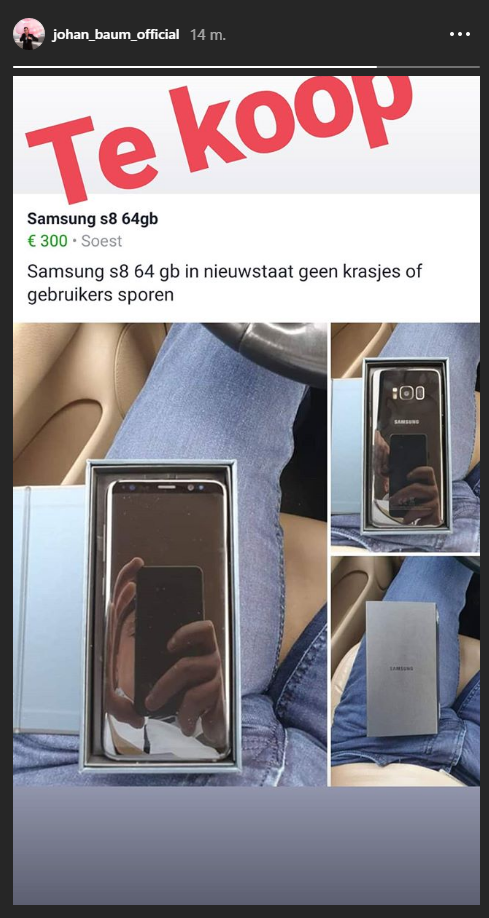Click the Samsung logo on the grey box

click(x=402, y=669)
